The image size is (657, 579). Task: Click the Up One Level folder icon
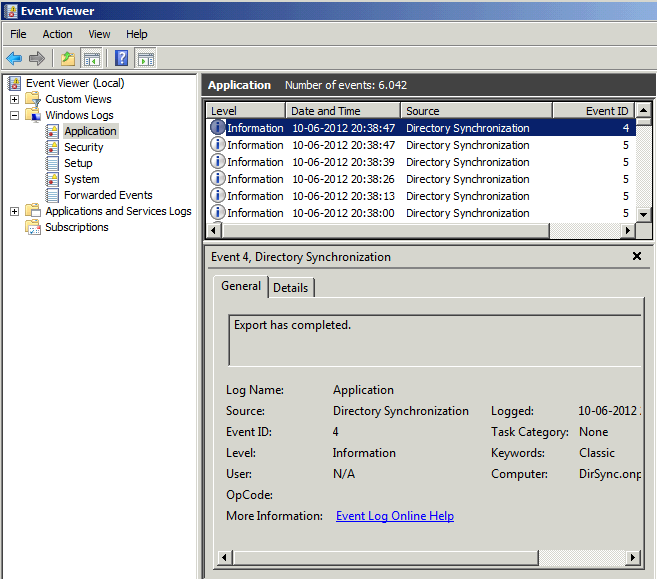click(x=67, y=58)
